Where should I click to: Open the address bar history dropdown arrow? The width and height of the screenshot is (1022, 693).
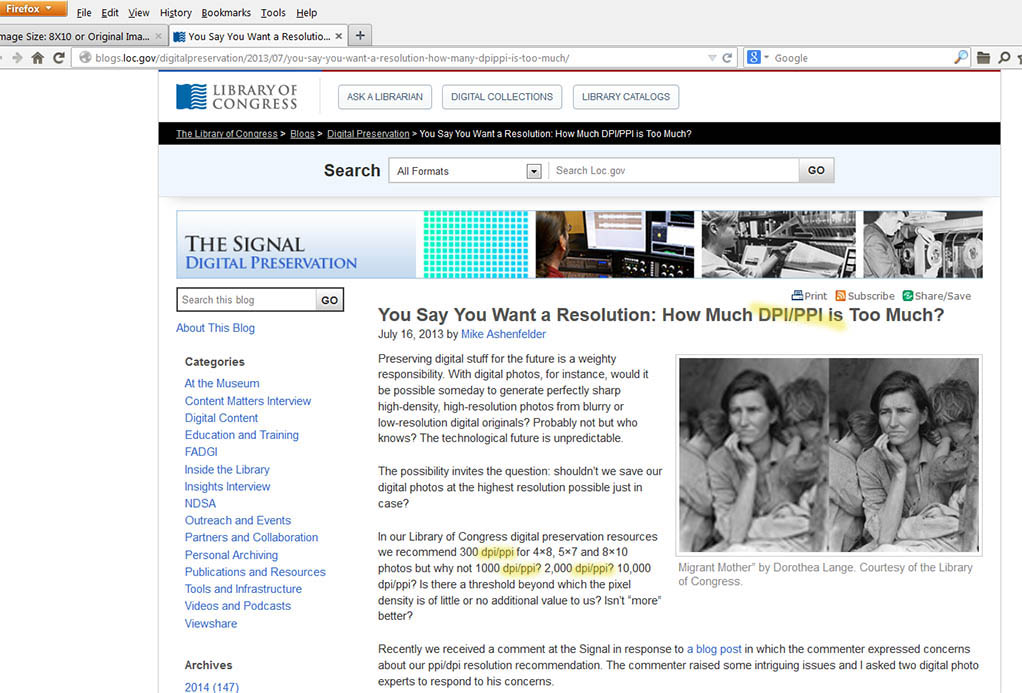pos(712,58)
